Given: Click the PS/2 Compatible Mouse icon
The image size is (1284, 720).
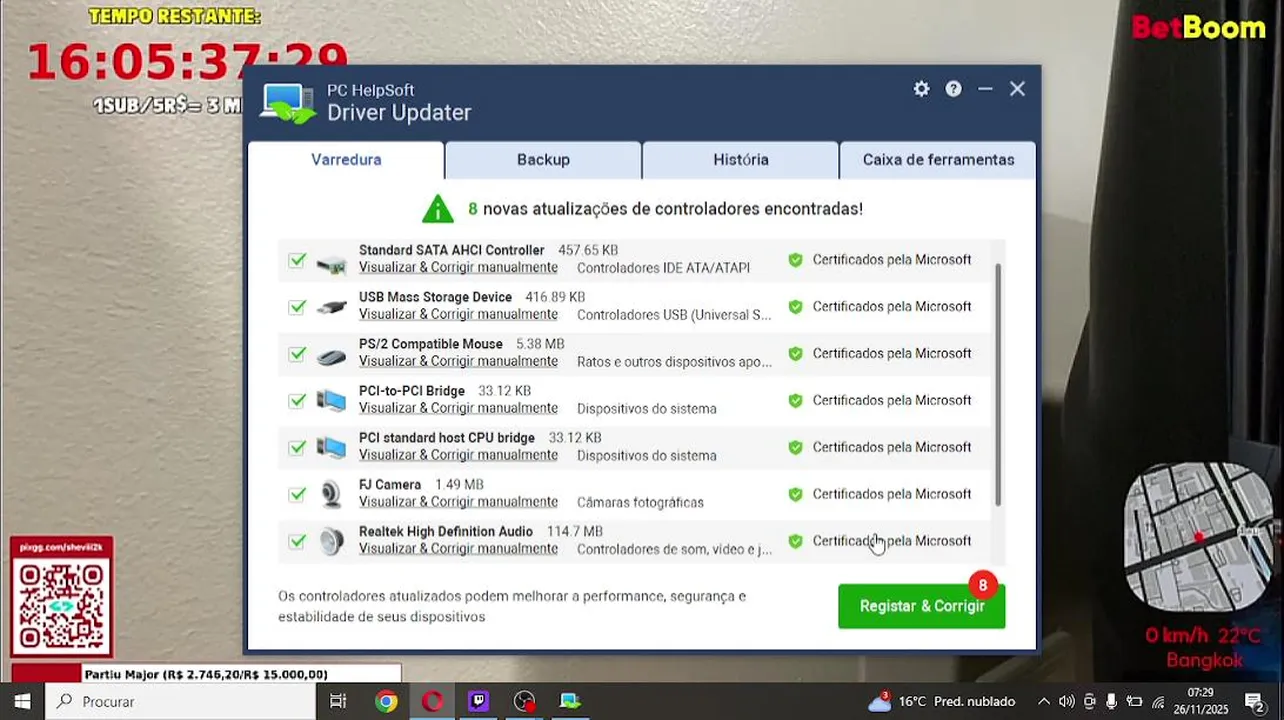Looking at the screenshot, I should (331, 355).
